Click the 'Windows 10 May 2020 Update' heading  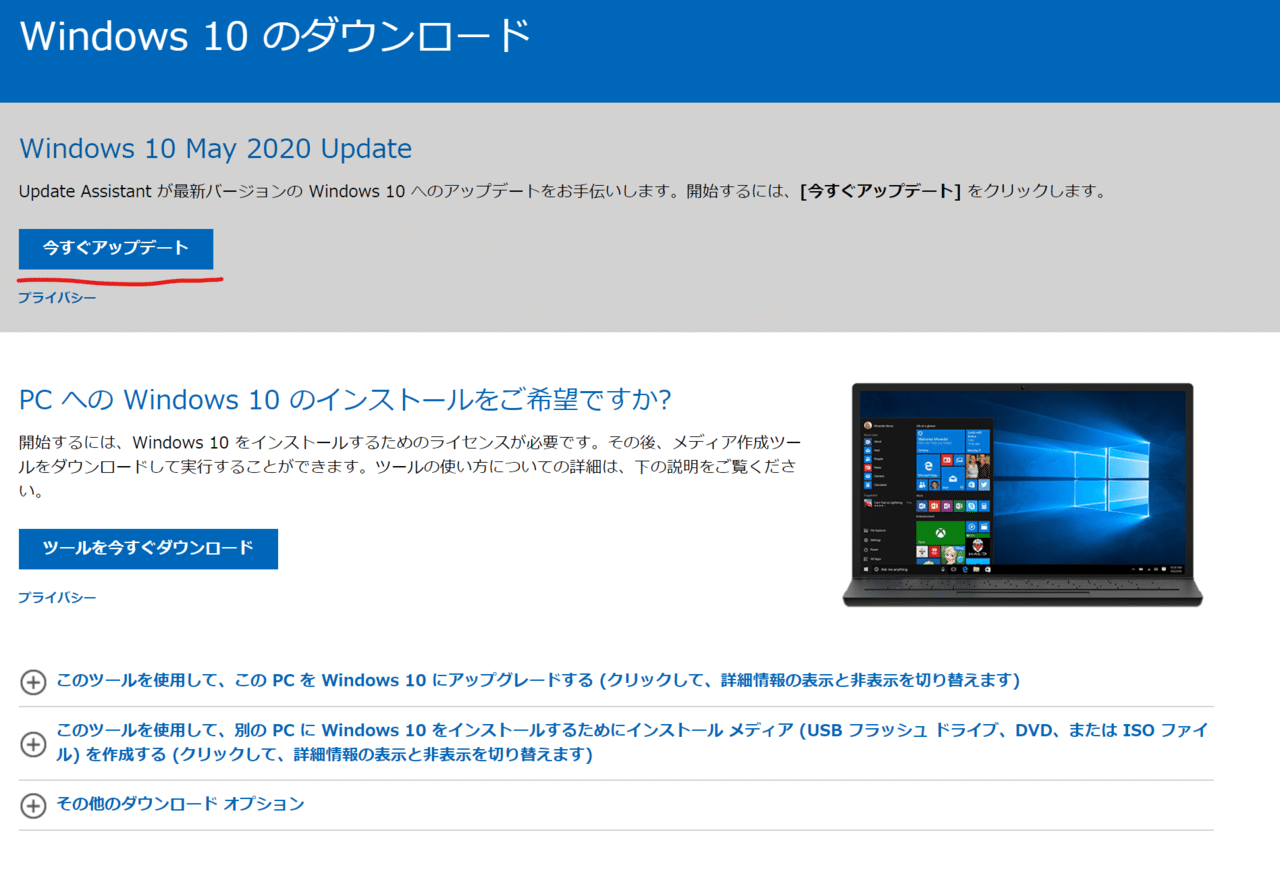pos(215,149)
